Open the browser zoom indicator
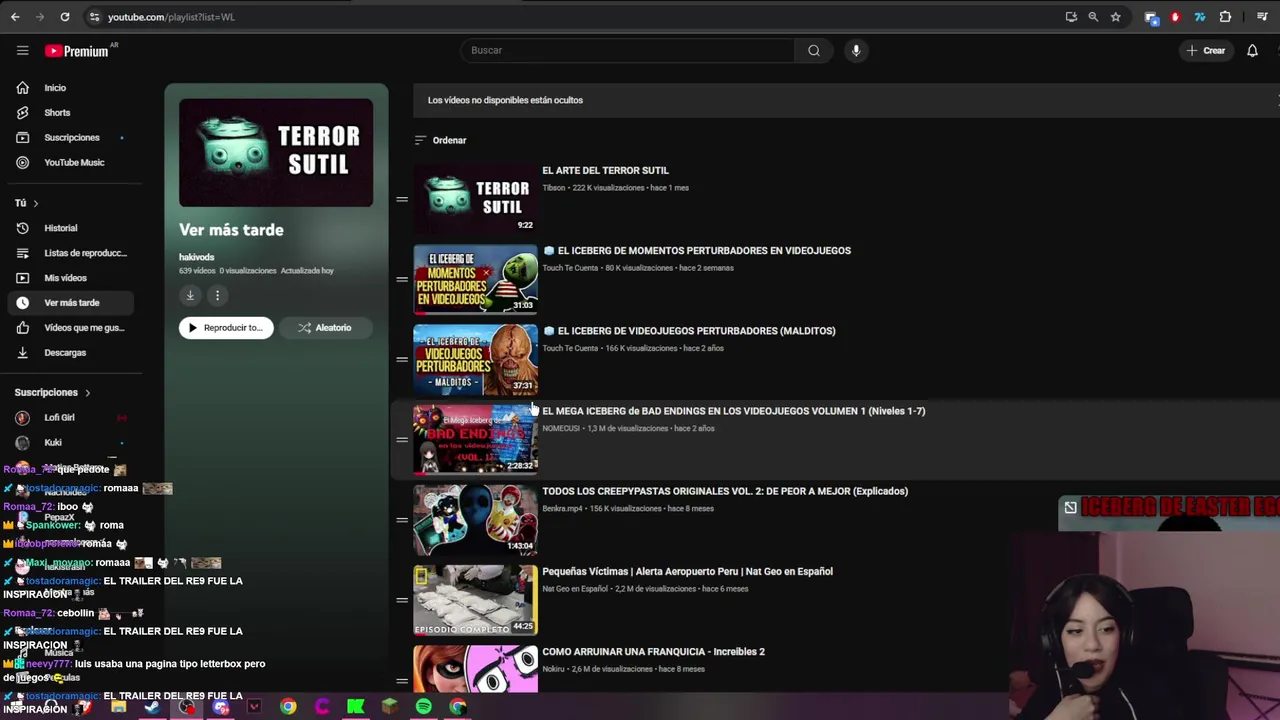1280x720 pixels. click(x=1093, y=17)
